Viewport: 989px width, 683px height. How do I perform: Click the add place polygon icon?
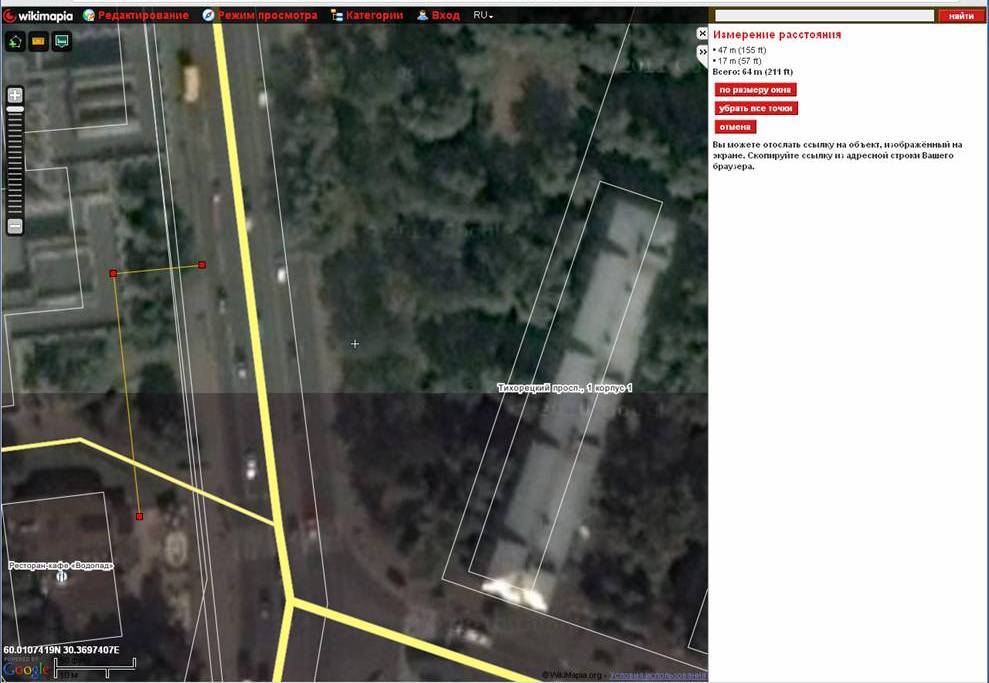point(15,42)
